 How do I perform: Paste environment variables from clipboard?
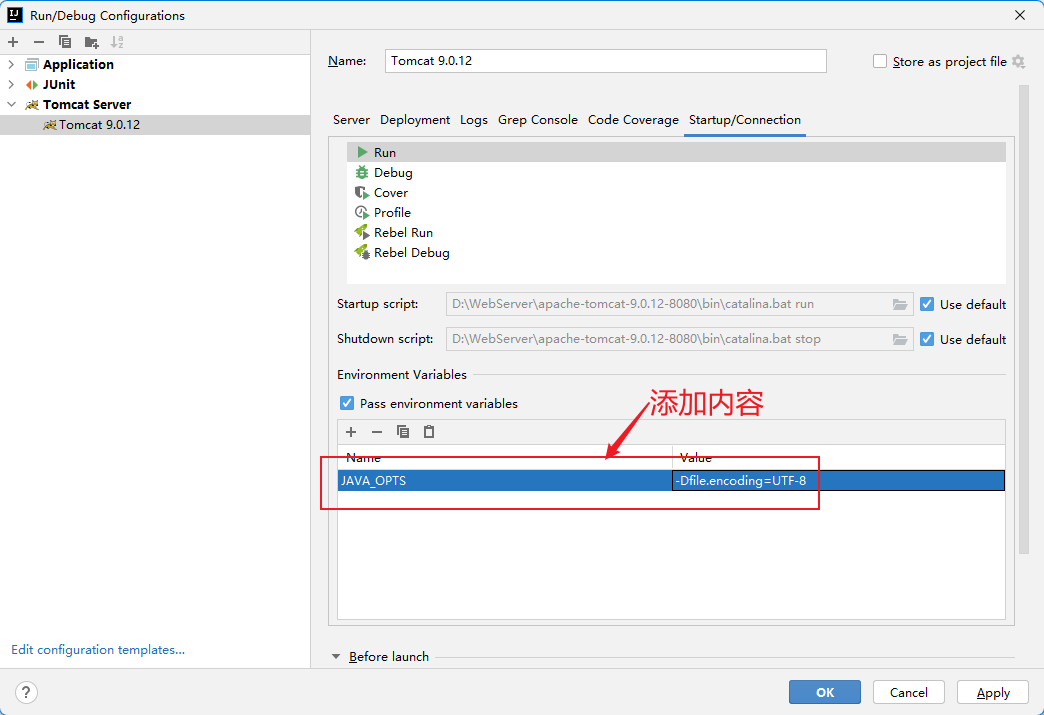[429, 432]
